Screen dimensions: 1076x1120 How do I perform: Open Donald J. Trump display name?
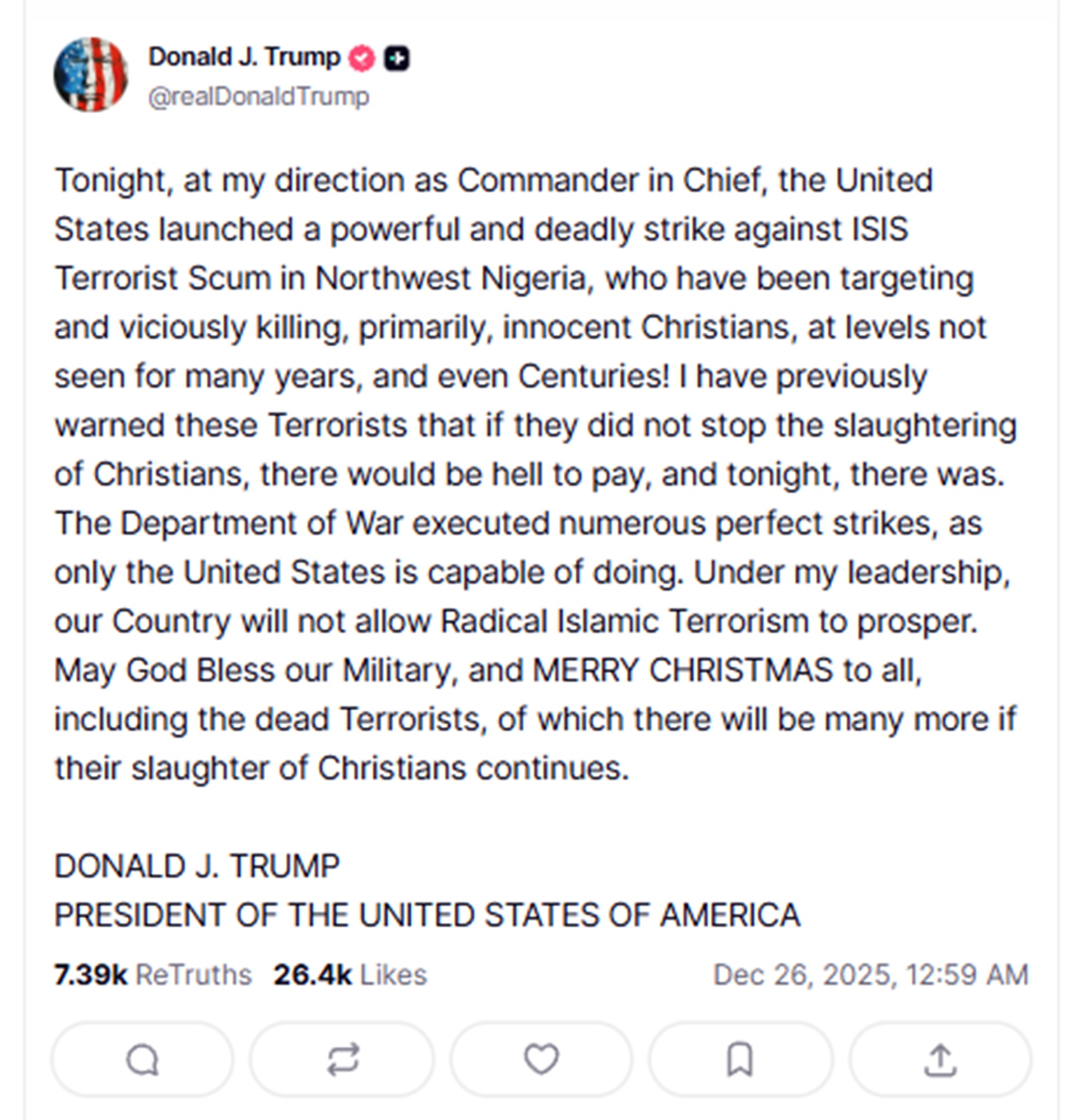click(x=244, y=57)
